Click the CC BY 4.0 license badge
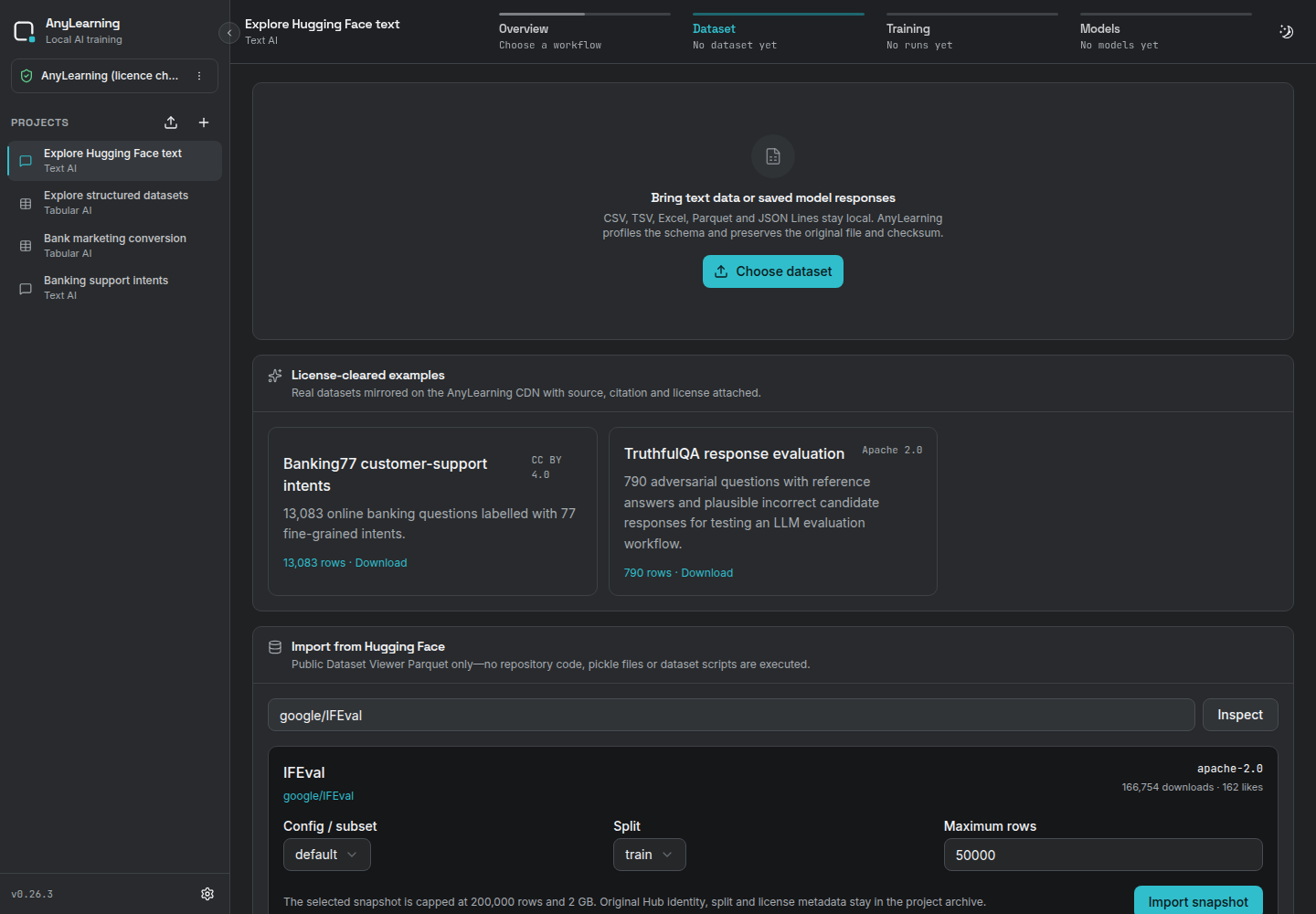Viewport: 1316px width, 914px height. (x=547, y=467)
